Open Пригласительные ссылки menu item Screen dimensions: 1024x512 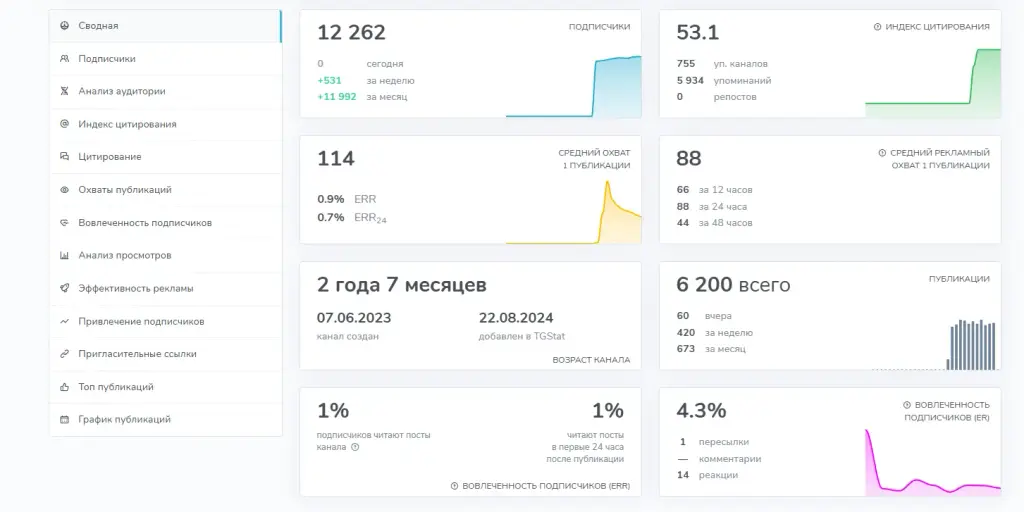[x=165, y=354]
